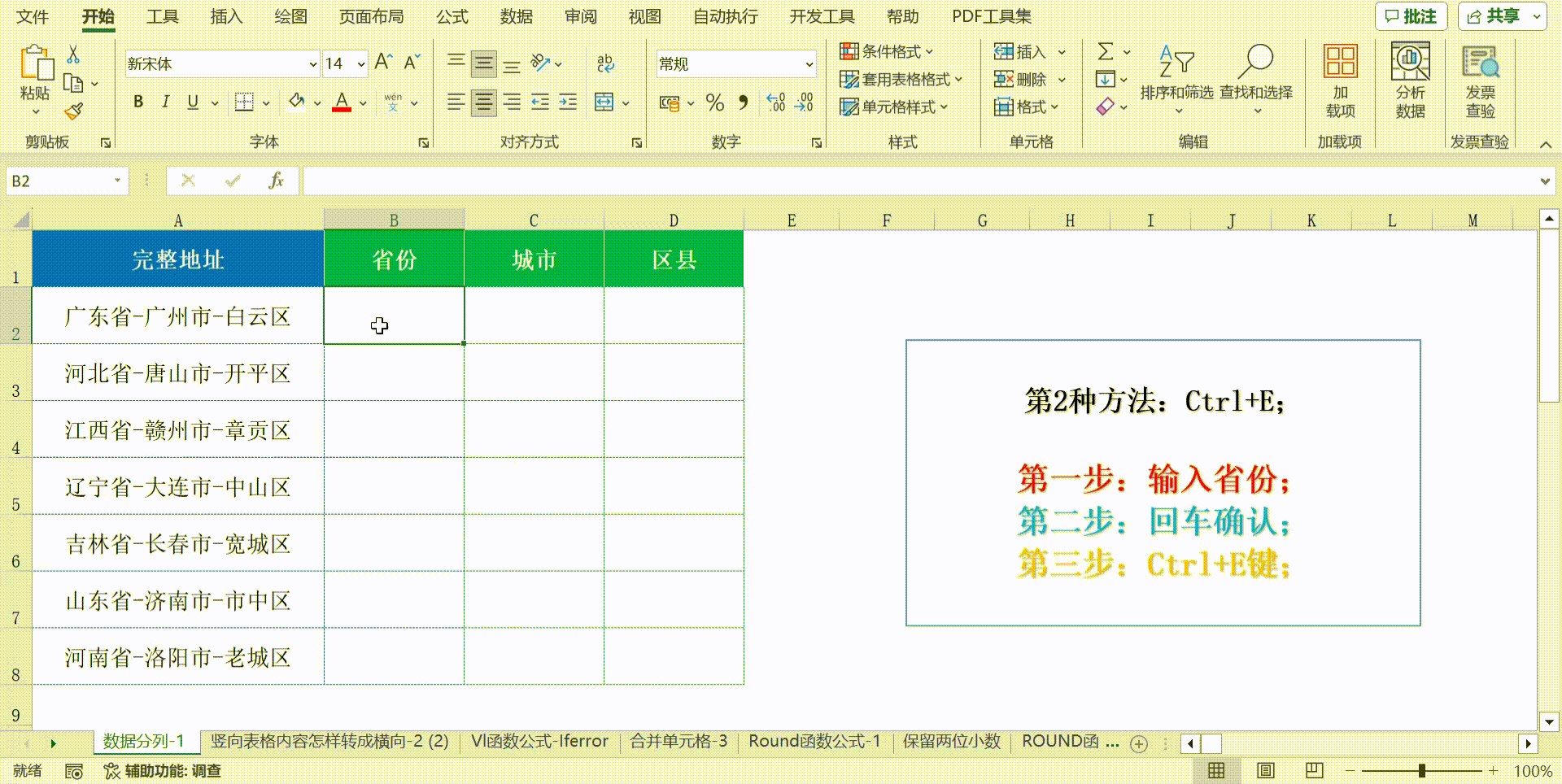Click 查找和选择 Find and Select
This screenshot has height=784, width=1562.
(x=1256, y=79)
